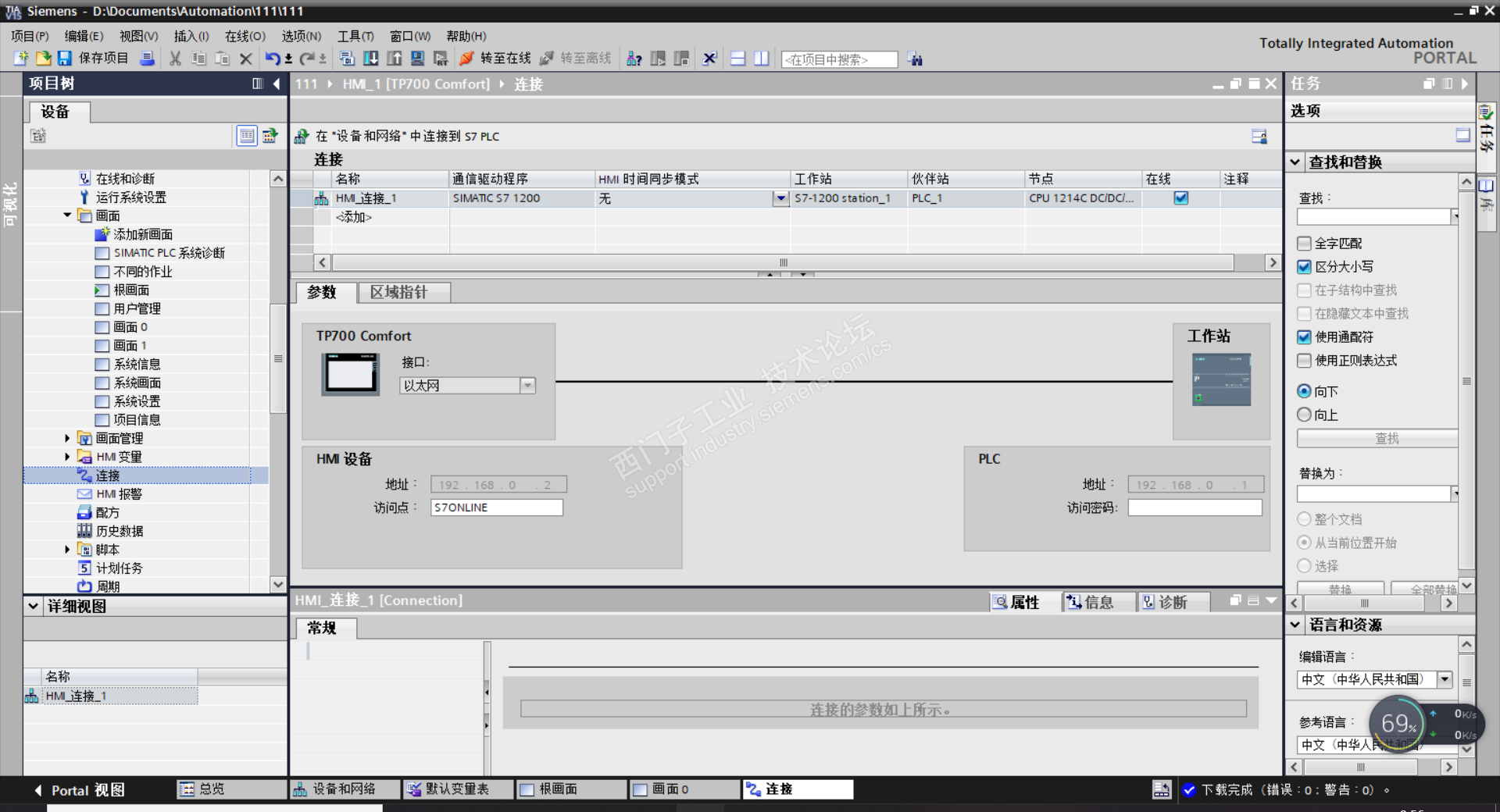Screen dimensions: 1500x812
Task: Click the save project disk icon
Action: pos(64,59)
